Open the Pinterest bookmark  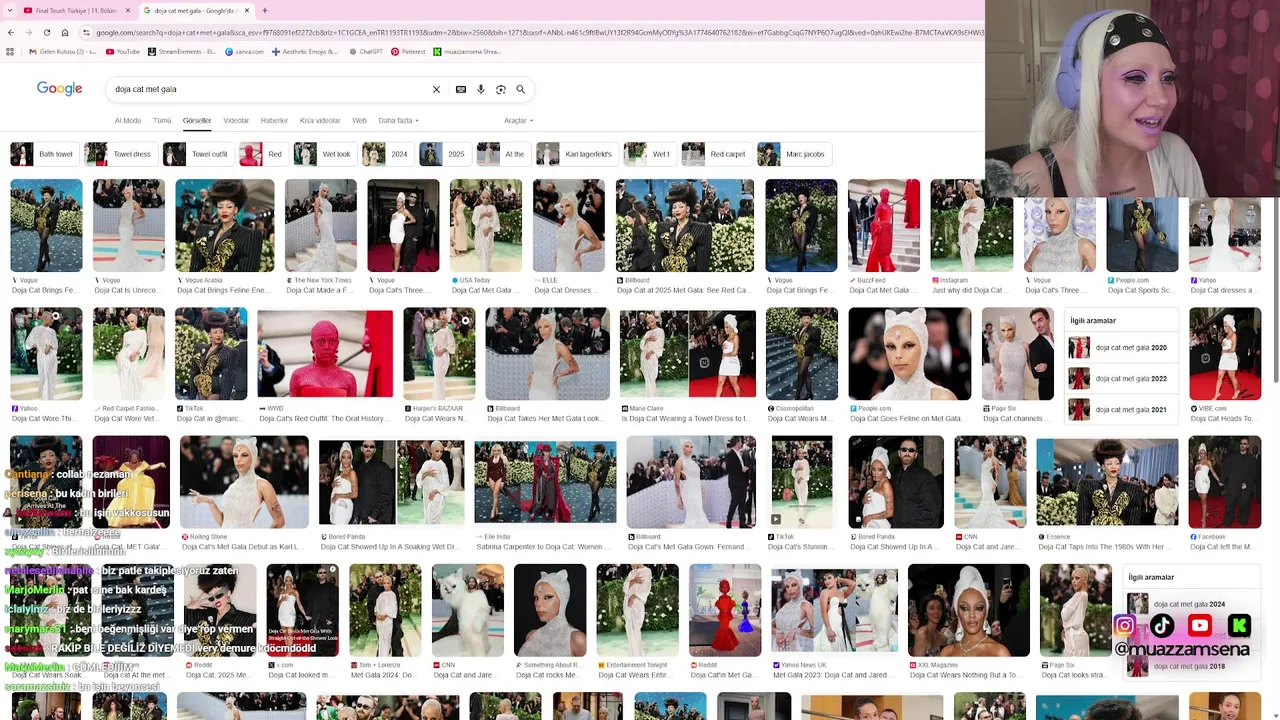tap(409, 51)
